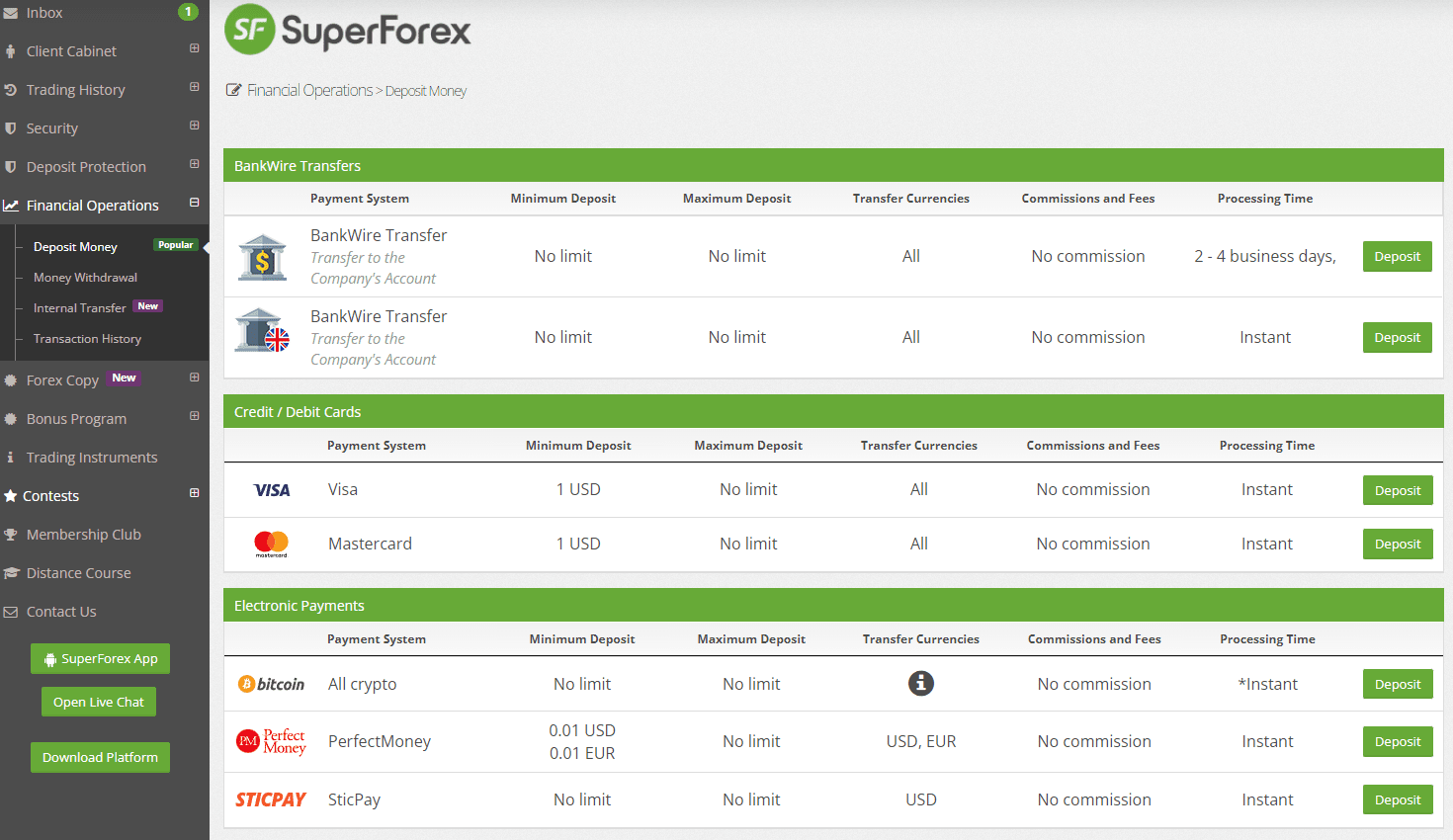Screen dimensions: 1453x840
Task: Click Deposit for PerfectMoney
Action: (1398, 741)
